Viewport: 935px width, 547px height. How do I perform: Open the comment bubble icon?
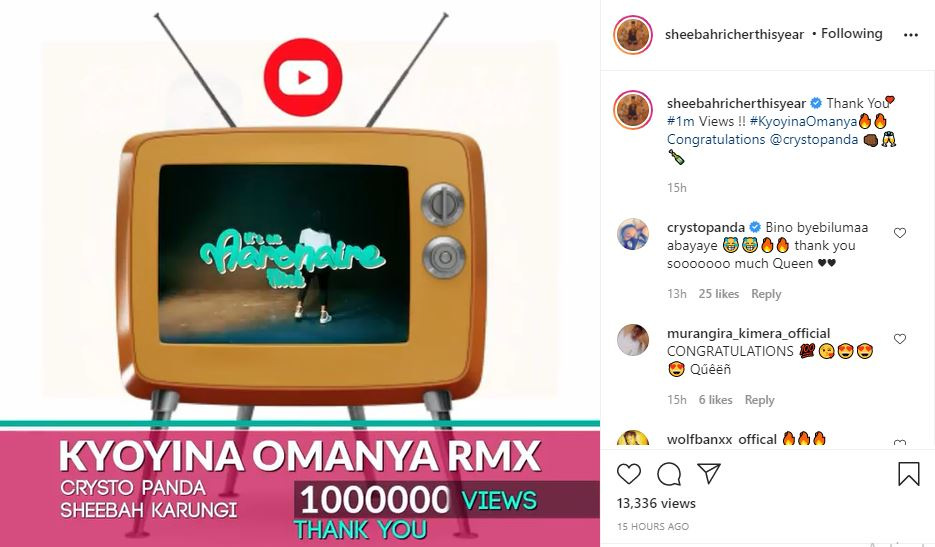tap(669, 474)
